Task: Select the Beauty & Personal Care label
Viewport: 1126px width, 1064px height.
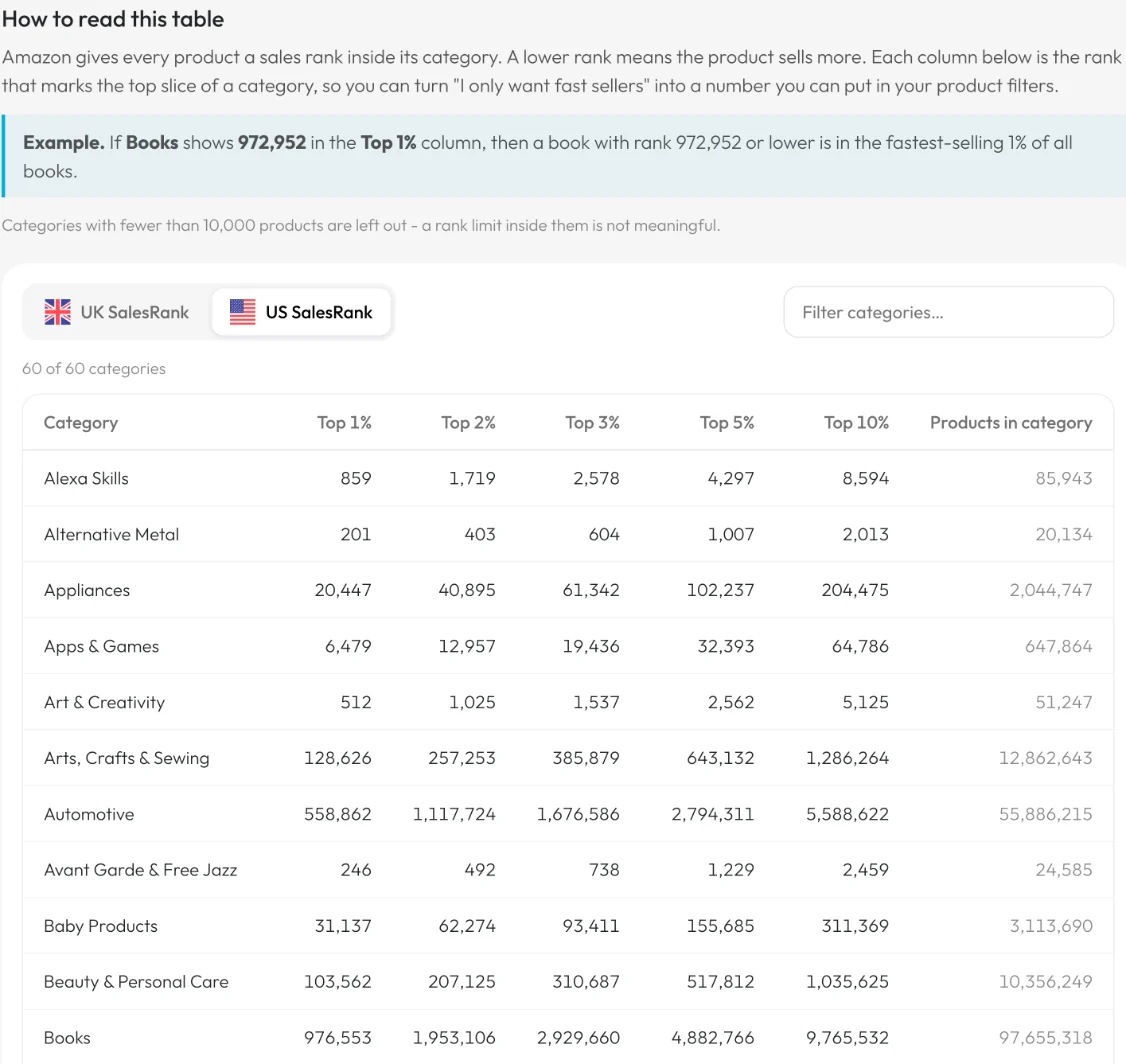Action: click(x=136, y=981)
